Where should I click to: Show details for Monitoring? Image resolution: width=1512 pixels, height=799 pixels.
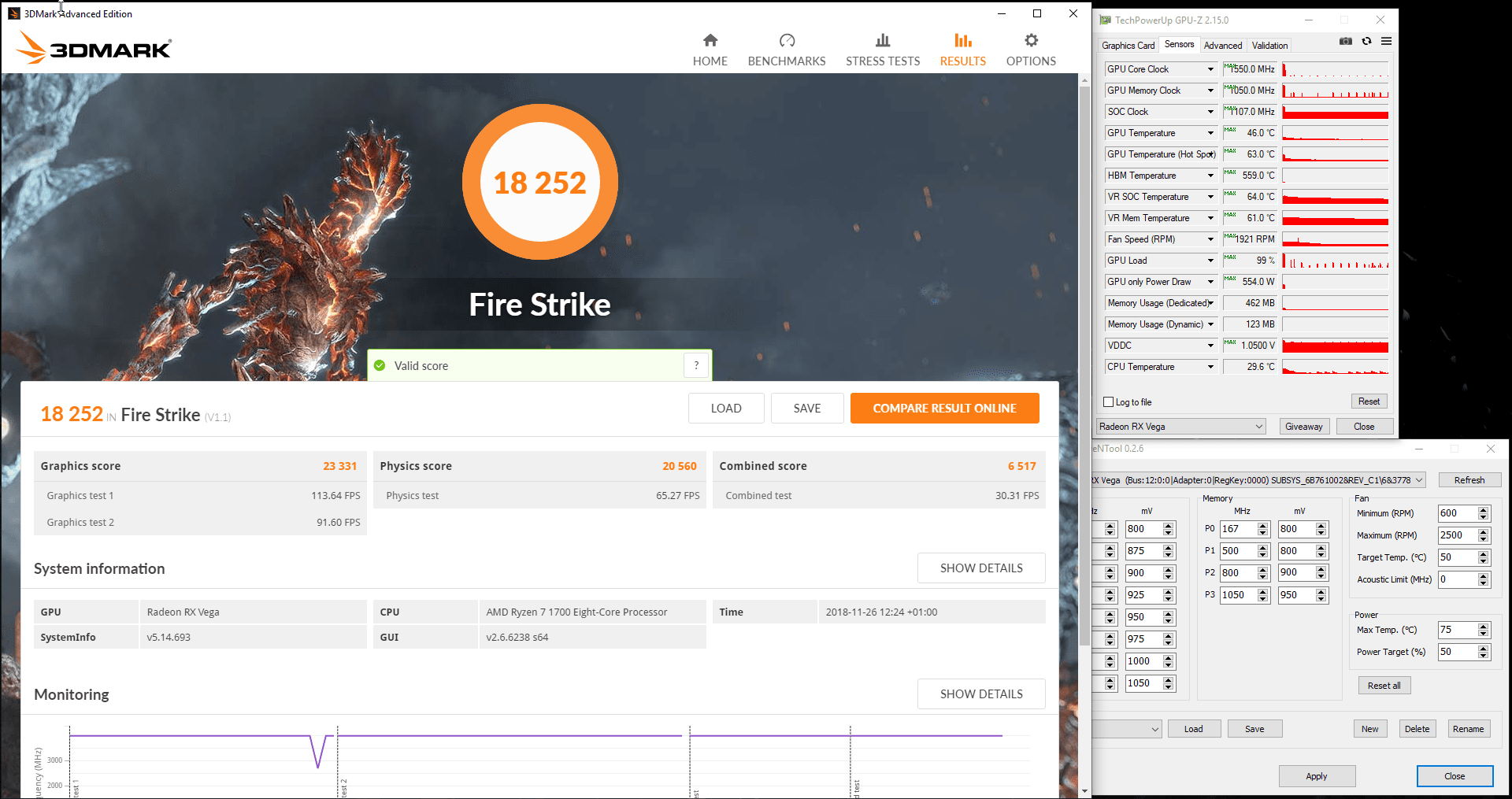pyautogui.click(x=981, y=694)
